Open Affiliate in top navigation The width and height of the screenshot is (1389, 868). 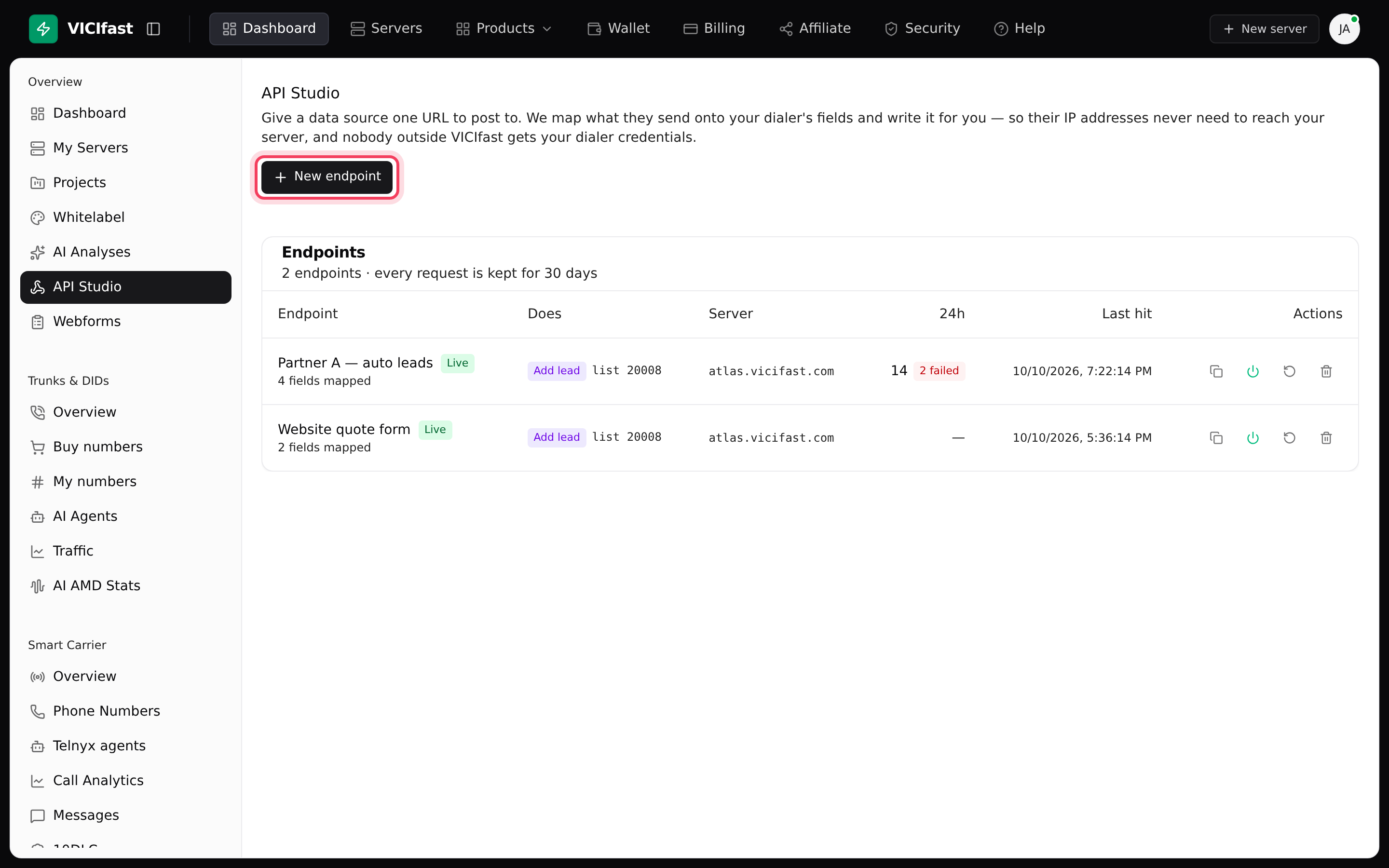coord(816,29)
